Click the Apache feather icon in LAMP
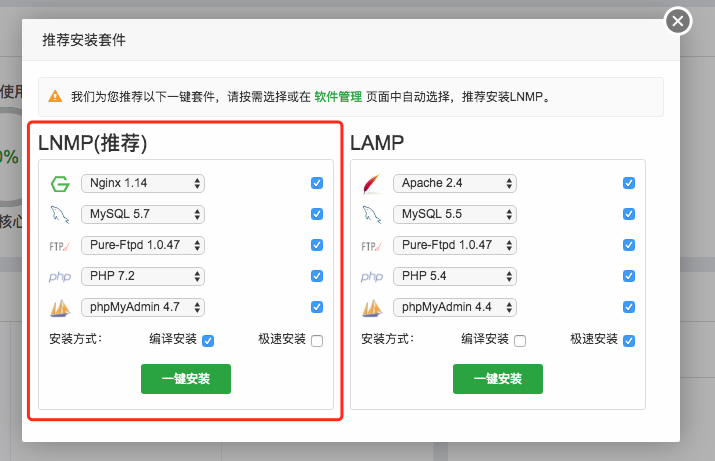Viewport: 715px width, 461px height. [372, 184]
